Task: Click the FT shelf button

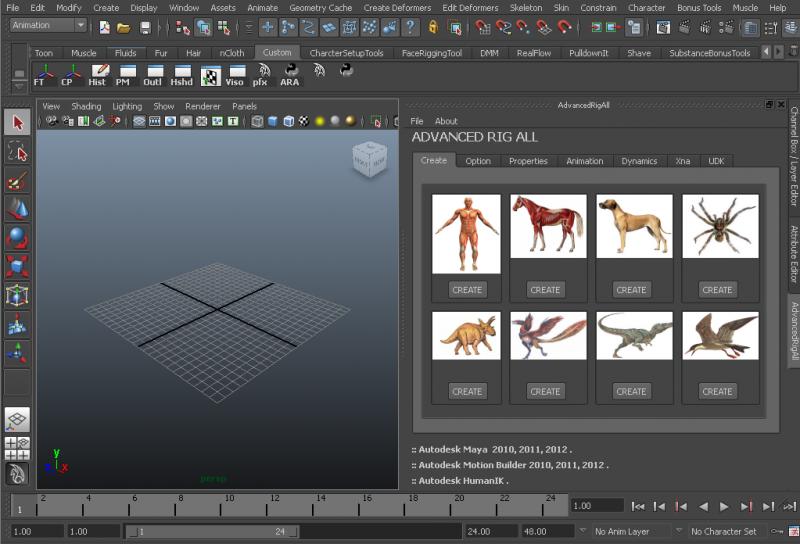Action: 44,76
